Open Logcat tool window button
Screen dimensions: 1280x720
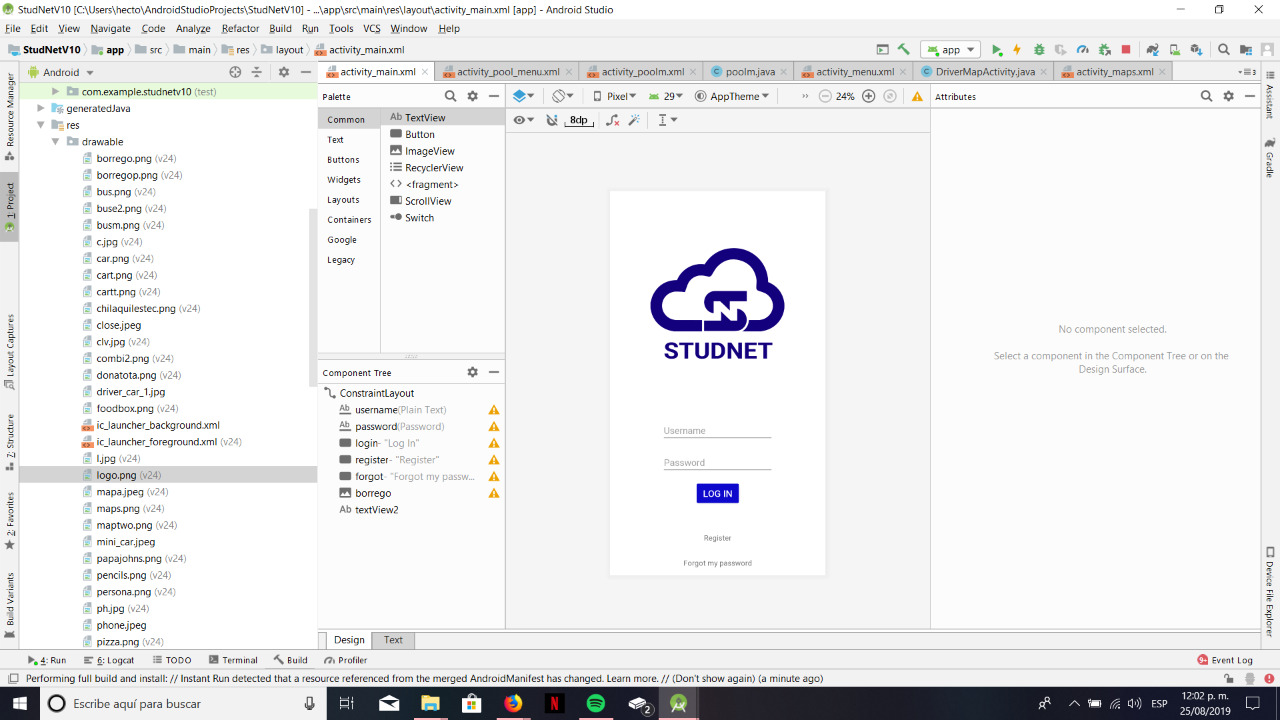[x=108, y=660]
